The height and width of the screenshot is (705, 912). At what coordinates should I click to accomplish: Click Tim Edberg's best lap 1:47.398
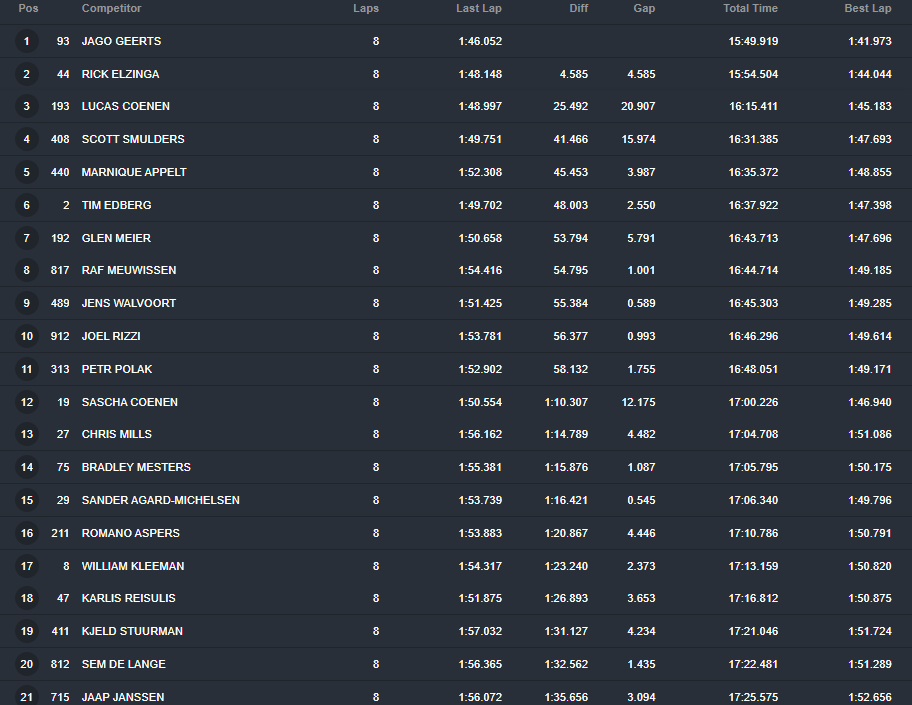(867, 205)
